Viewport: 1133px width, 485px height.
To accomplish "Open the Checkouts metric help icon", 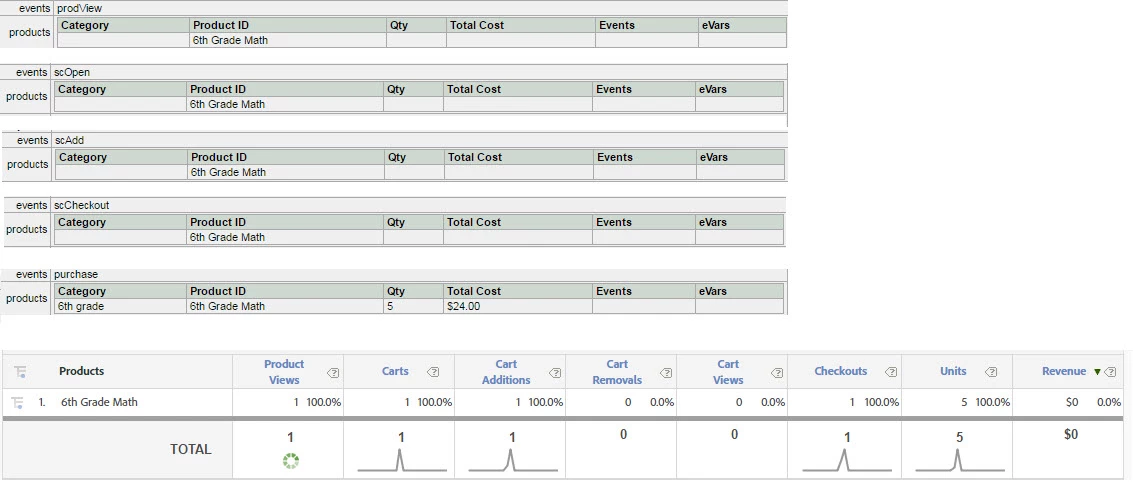I will [891, 372].
